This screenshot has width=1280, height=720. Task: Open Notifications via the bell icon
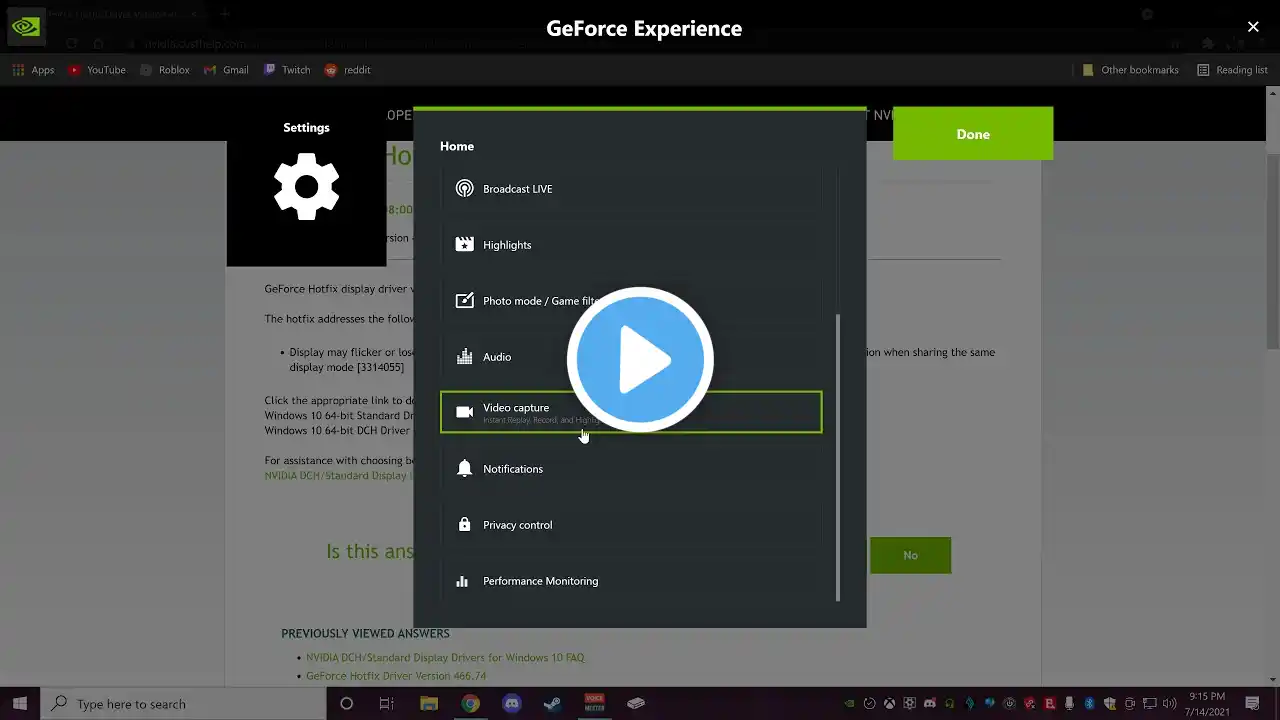click(x=464, y=469)
